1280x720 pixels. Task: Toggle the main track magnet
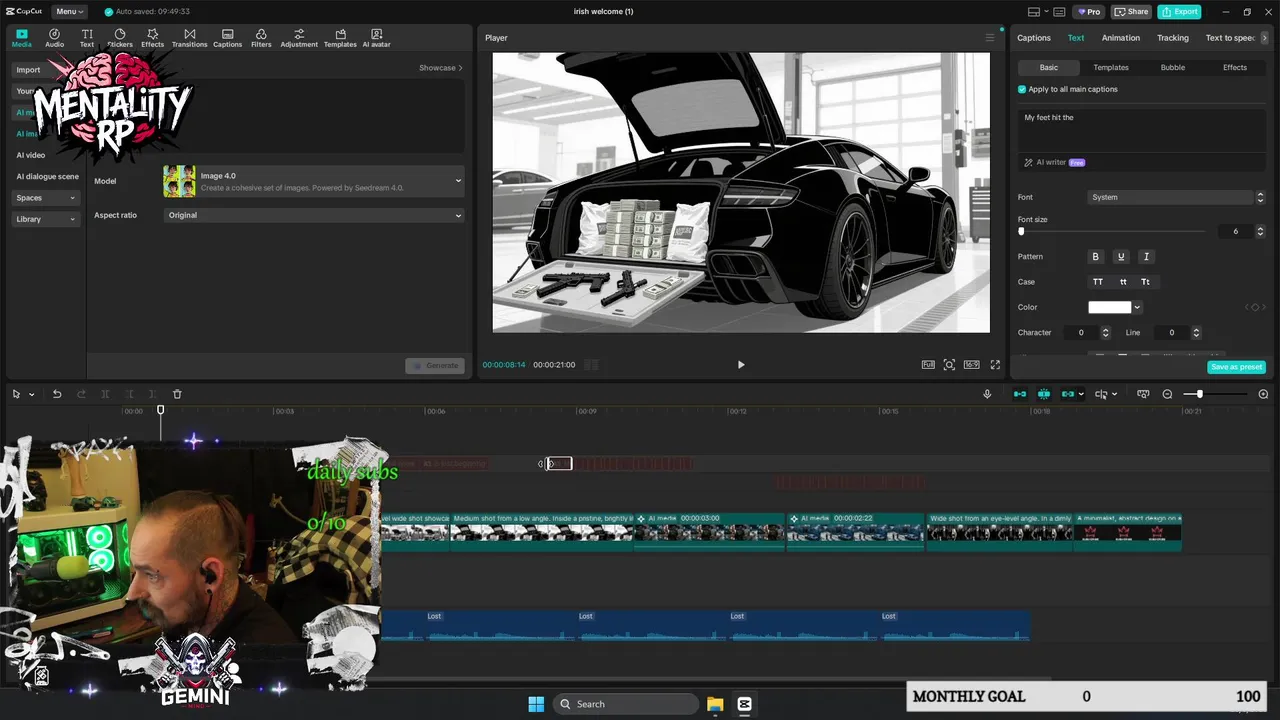tap(1020, 394)
